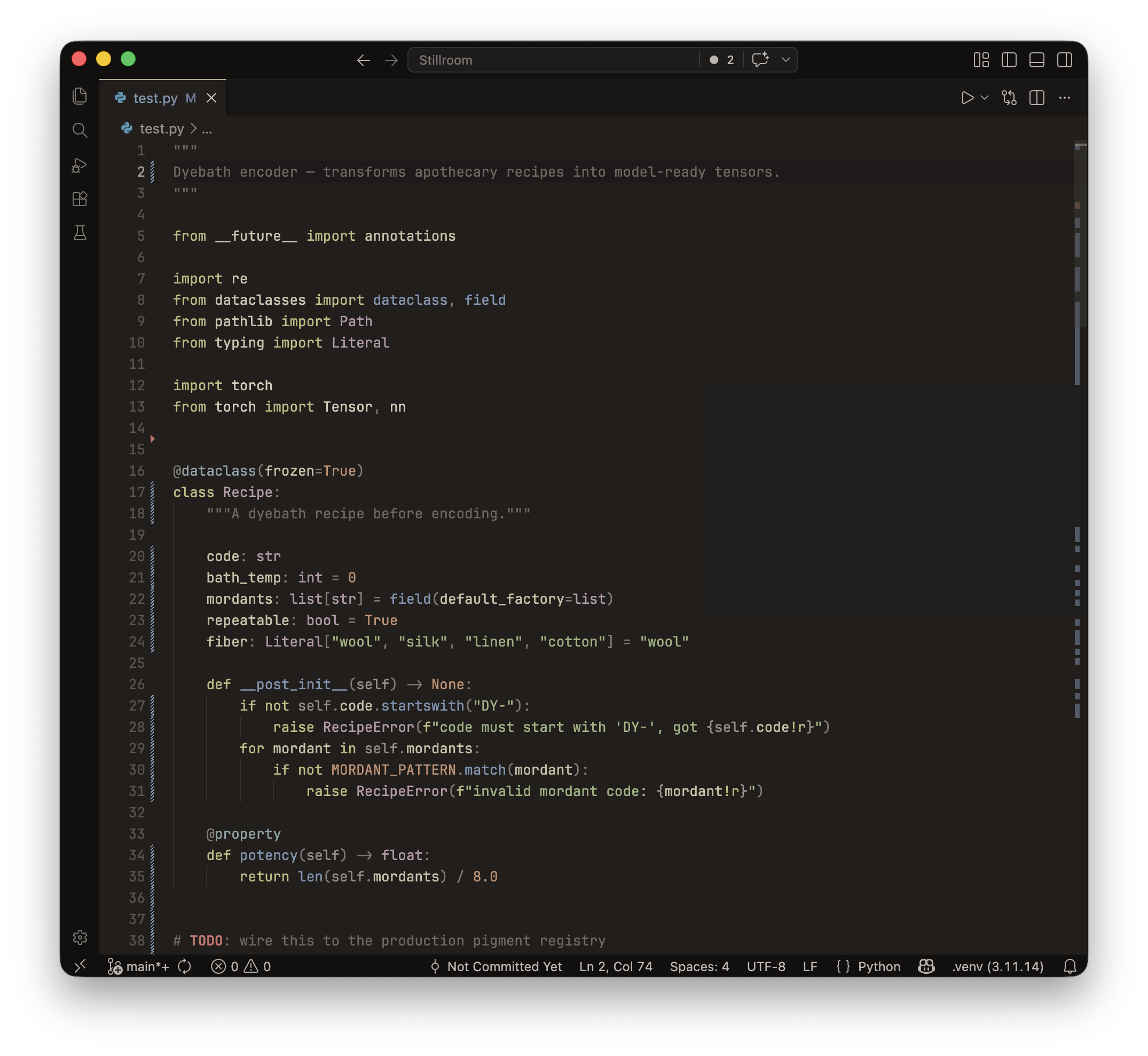
Task: Open Run and Debug view
Action: click(80, 165)
